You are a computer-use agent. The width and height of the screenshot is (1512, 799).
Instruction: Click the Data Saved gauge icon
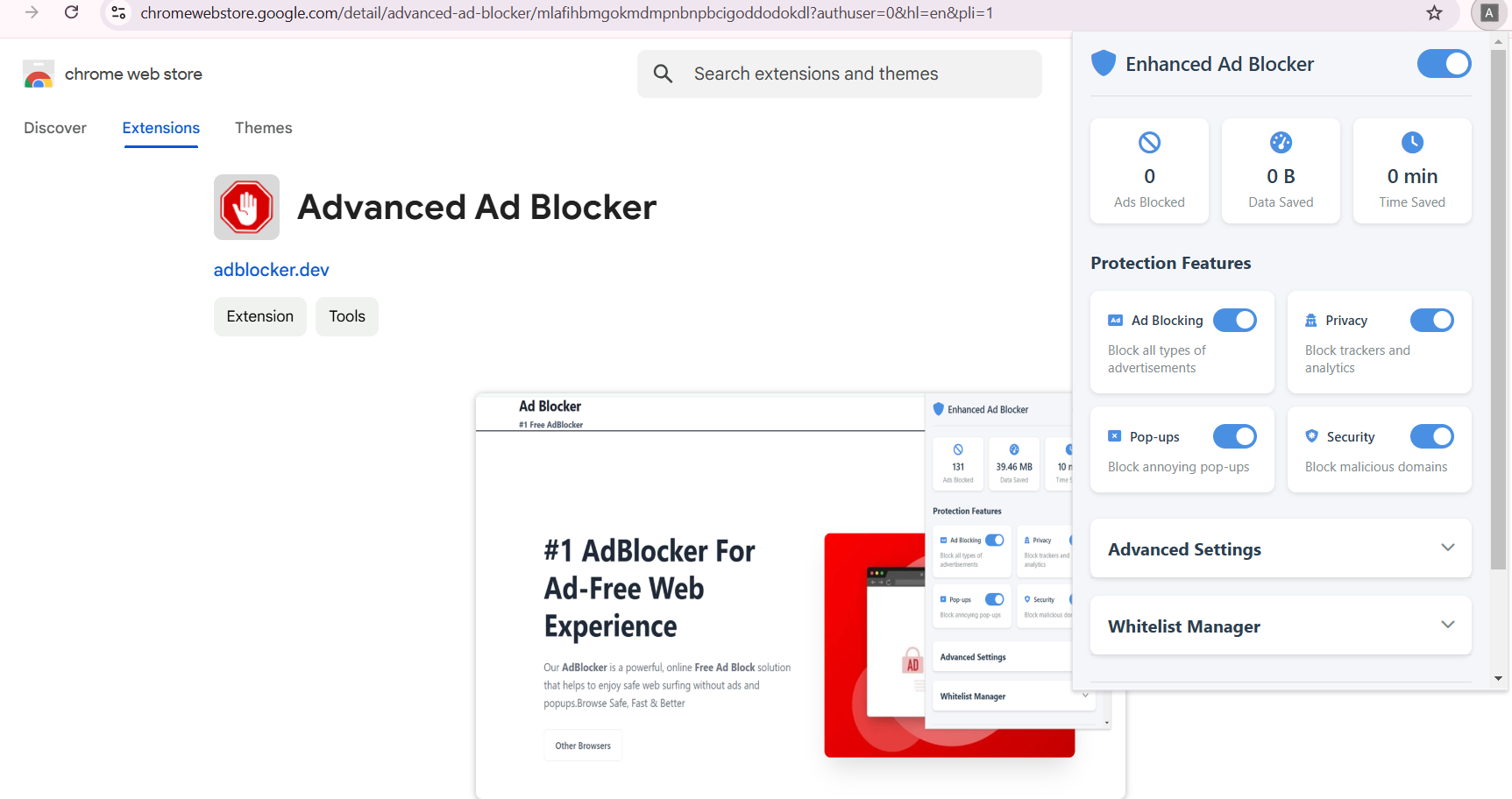pos(1281,142)
